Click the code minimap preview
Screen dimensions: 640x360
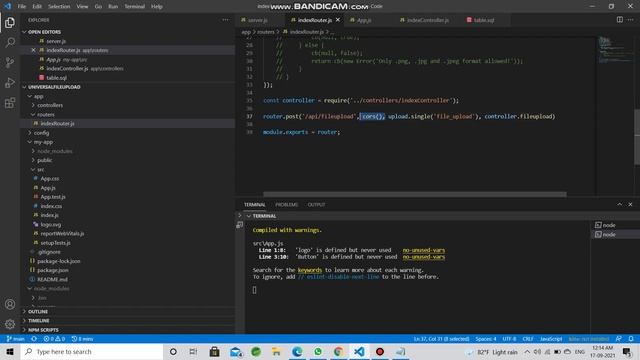pos(615,50)
